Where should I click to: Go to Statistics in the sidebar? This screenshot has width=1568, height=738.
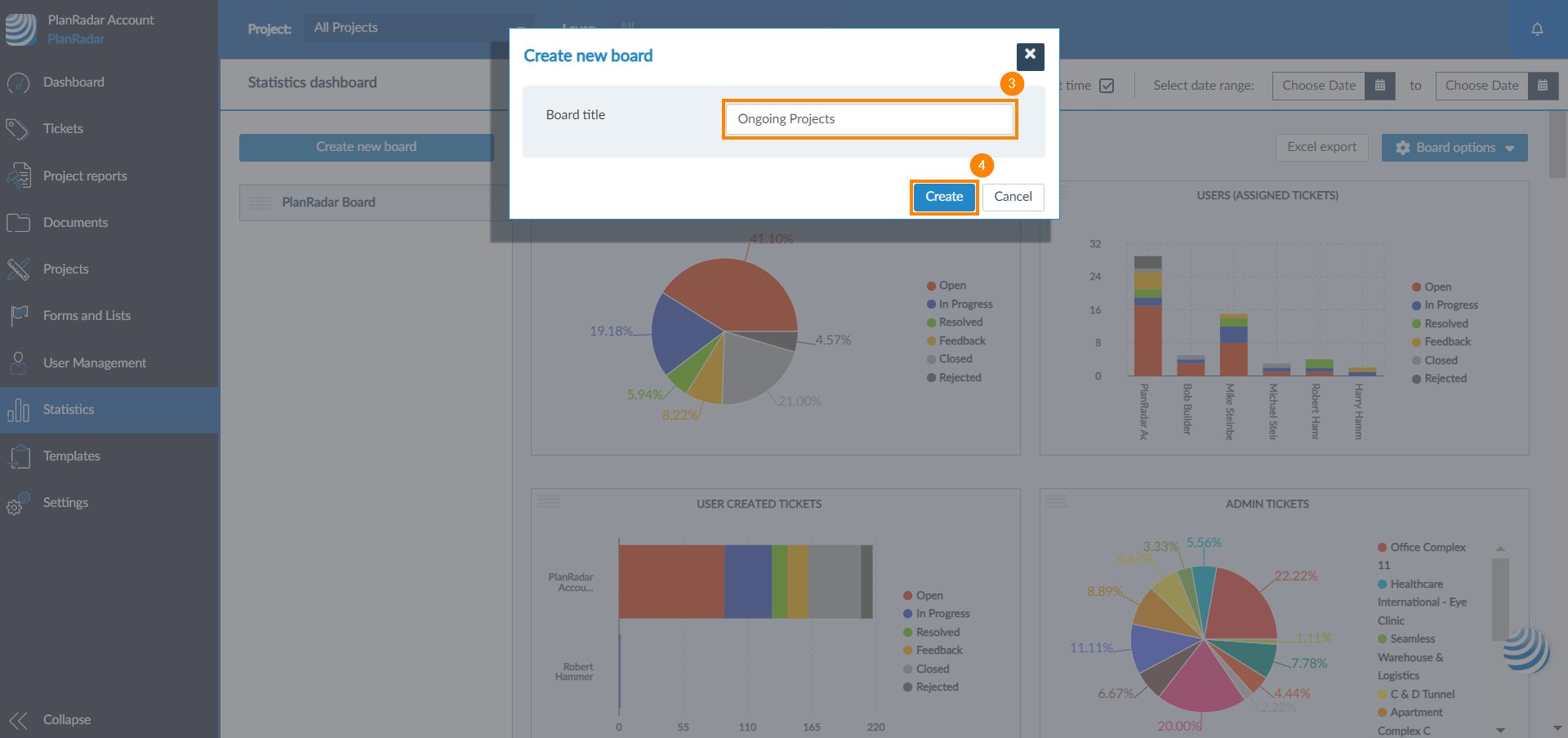click(69, 410)
